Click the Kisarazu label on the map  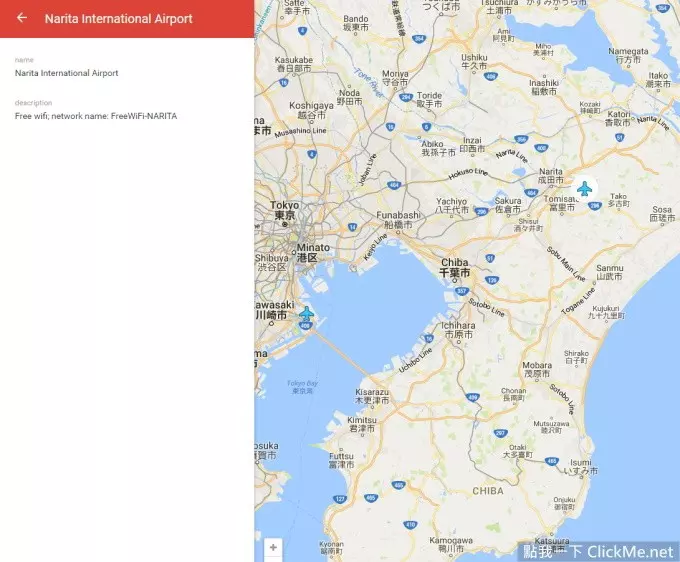pyautogui.click(x=372, y=396)
